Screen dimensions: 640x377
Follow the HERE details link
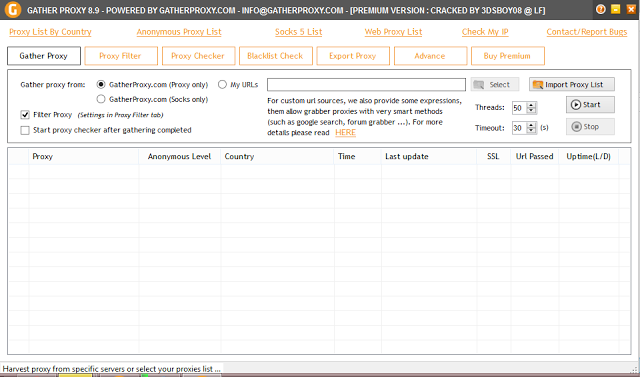point(345,133)
